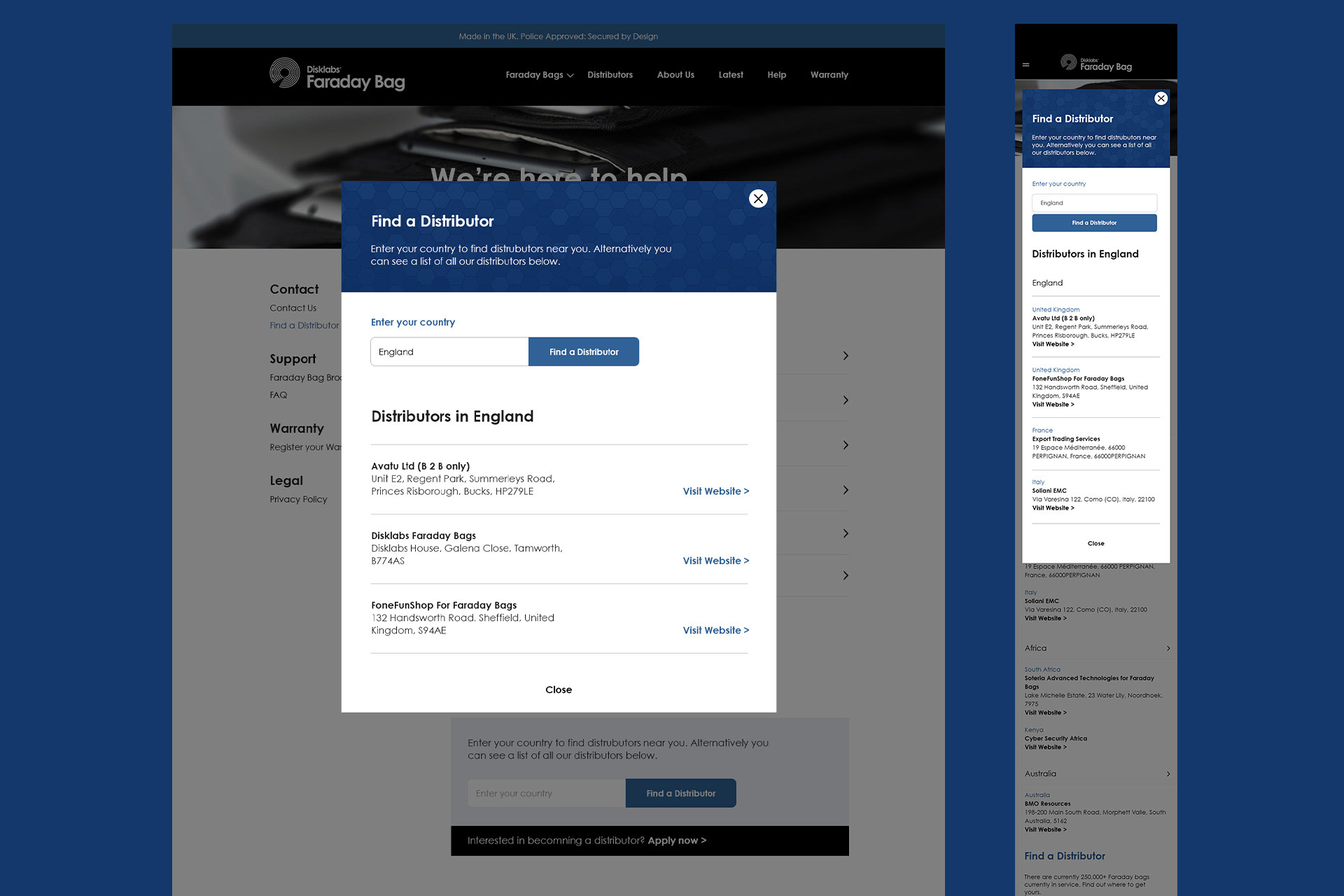Screen dimensions: 1344x896
Task: Click mobile Find a Distributor button
Action: (1094, 223)
